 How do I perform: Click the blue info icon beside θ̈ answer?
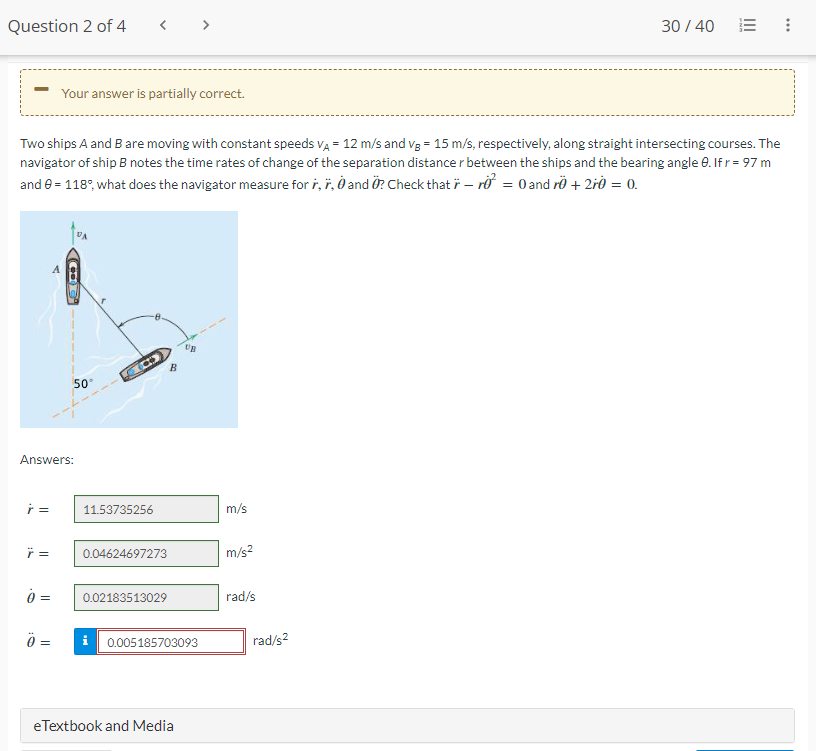(x=84, y=641)
